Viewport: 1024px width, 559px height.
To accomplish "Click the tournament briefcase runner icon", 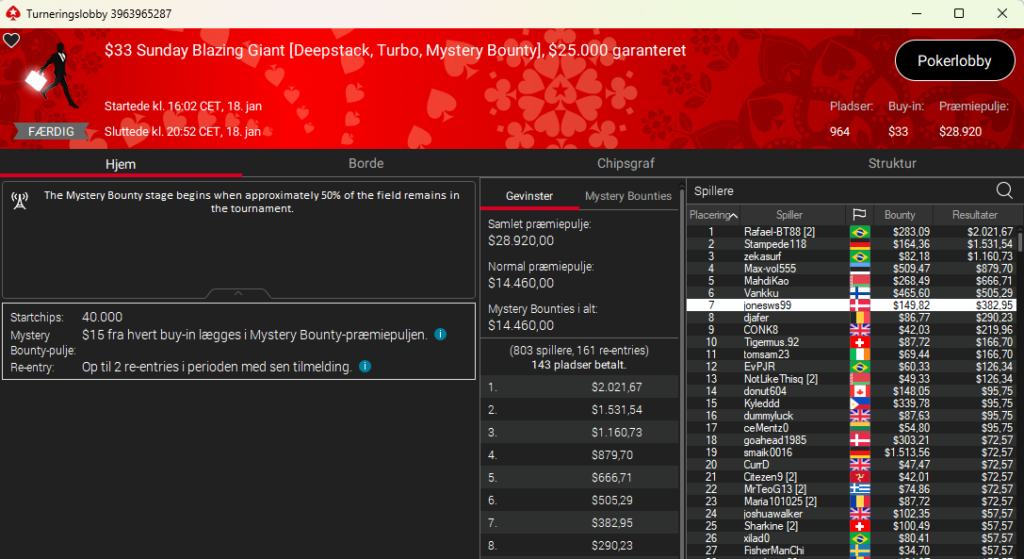I will (x=47, y=80).
